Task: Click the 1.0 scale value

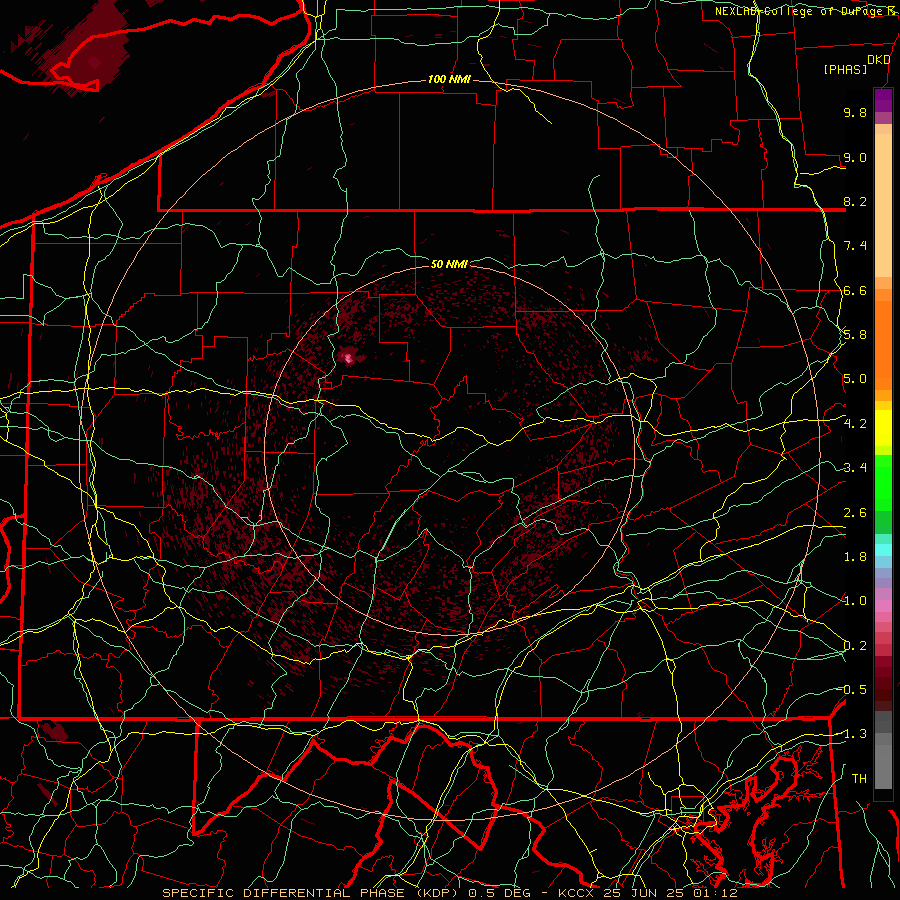Action: (x=855, y=601)
